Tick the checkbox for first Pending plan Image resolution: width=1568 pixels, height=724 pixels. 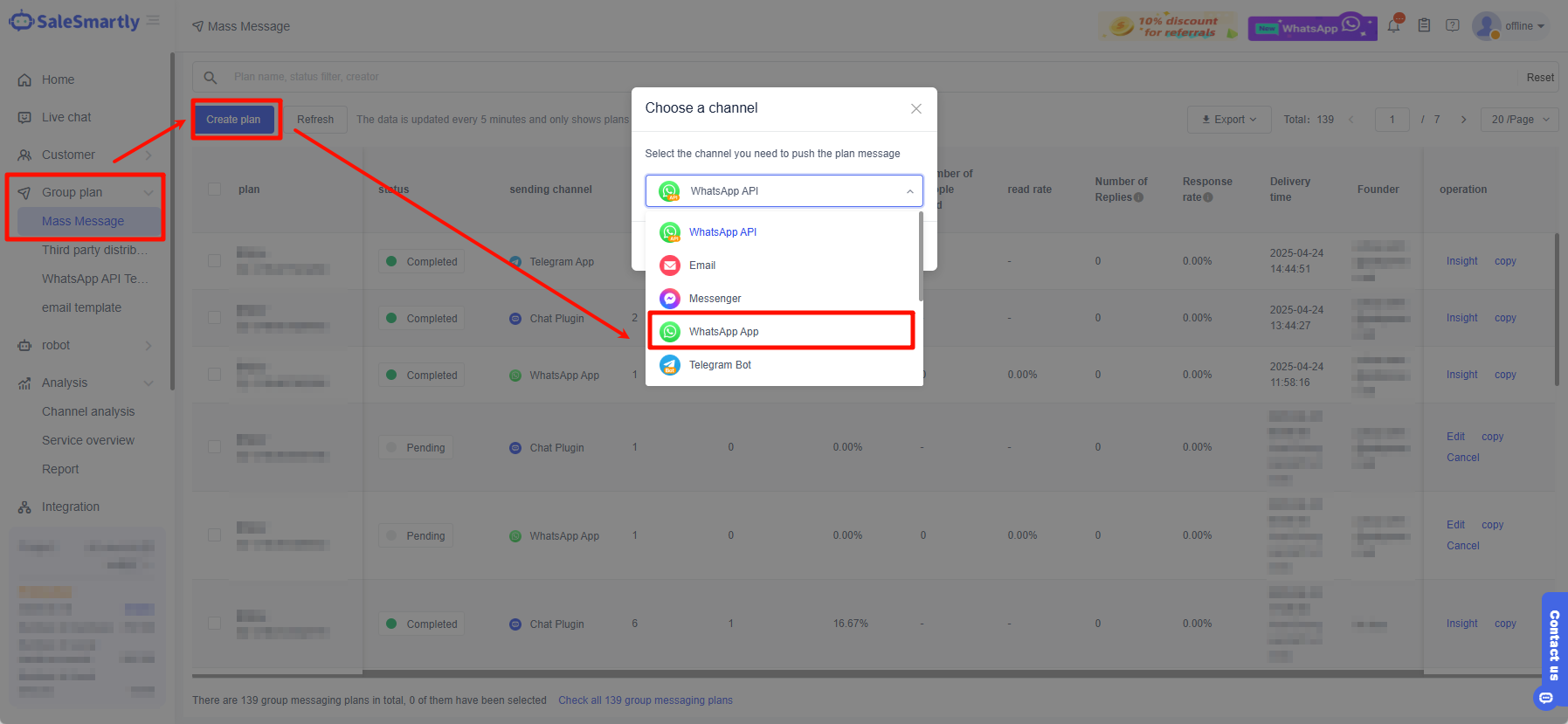pos(214,447)
